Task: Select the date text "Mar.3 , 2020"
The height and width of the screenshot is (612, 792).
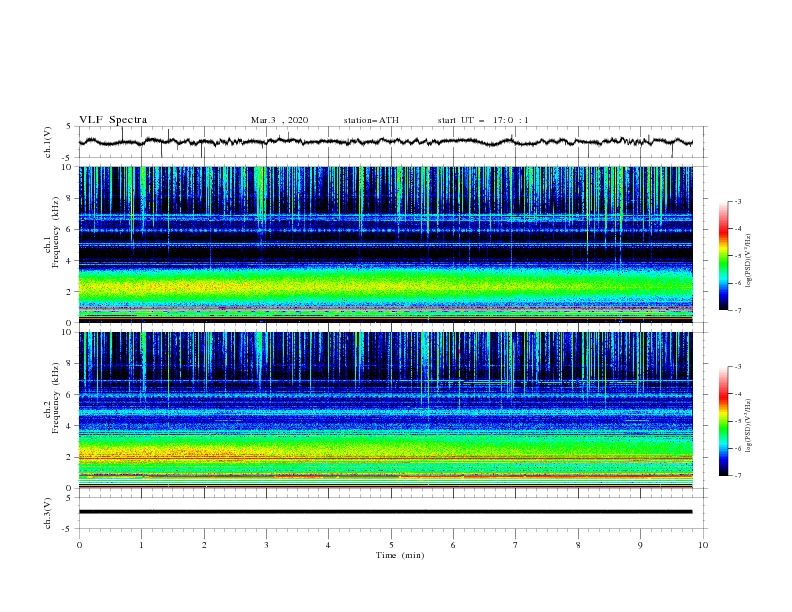Action: click(279, 120)
